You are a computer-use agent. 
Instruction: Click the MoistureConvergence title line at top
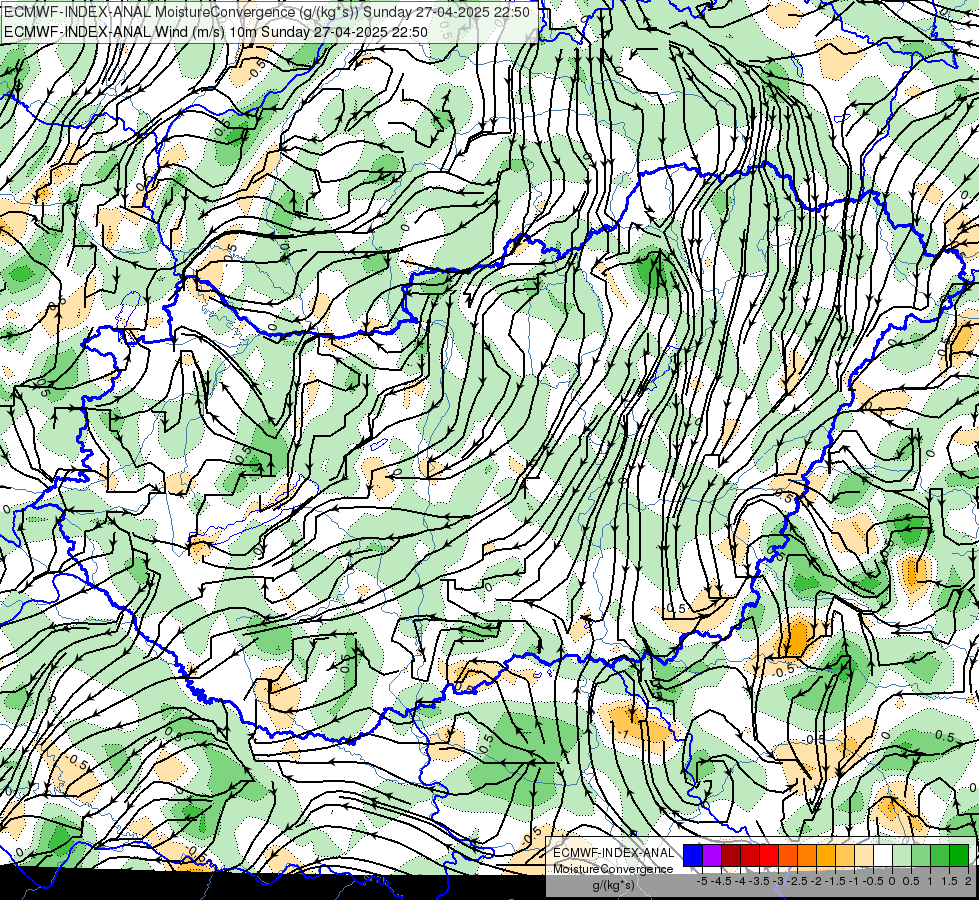267,12
